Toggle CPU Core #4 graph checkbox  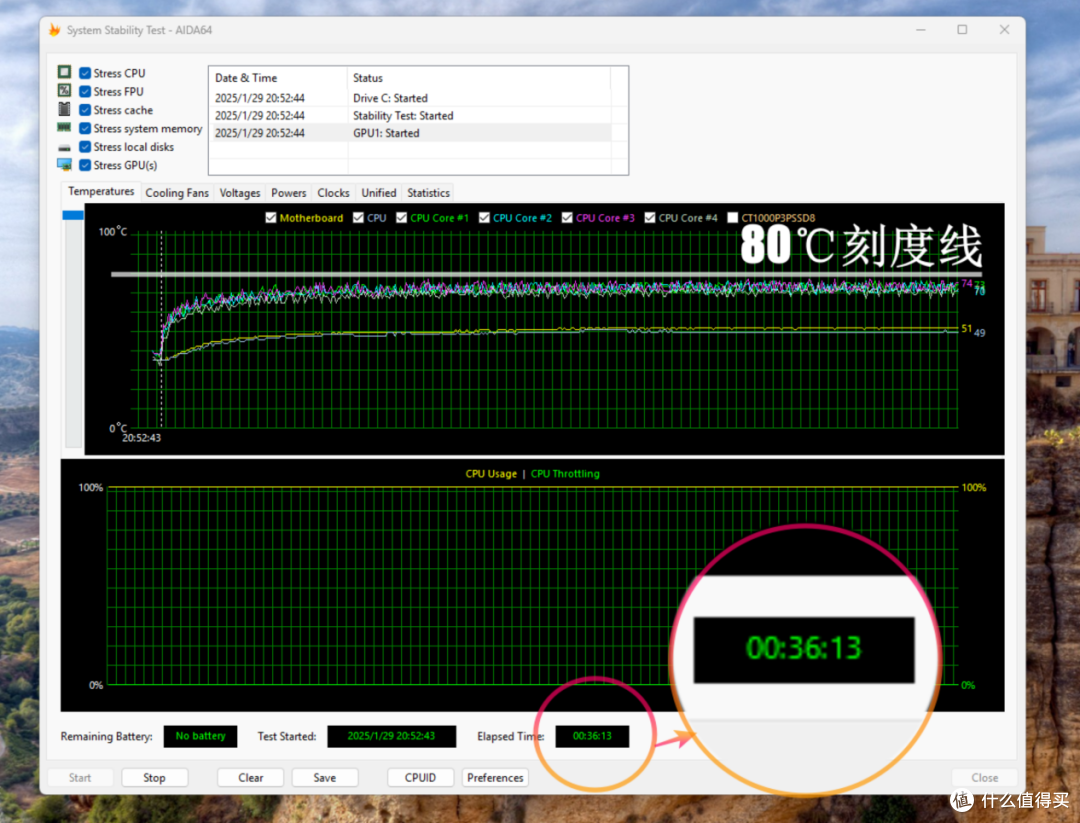pos(650,218)
